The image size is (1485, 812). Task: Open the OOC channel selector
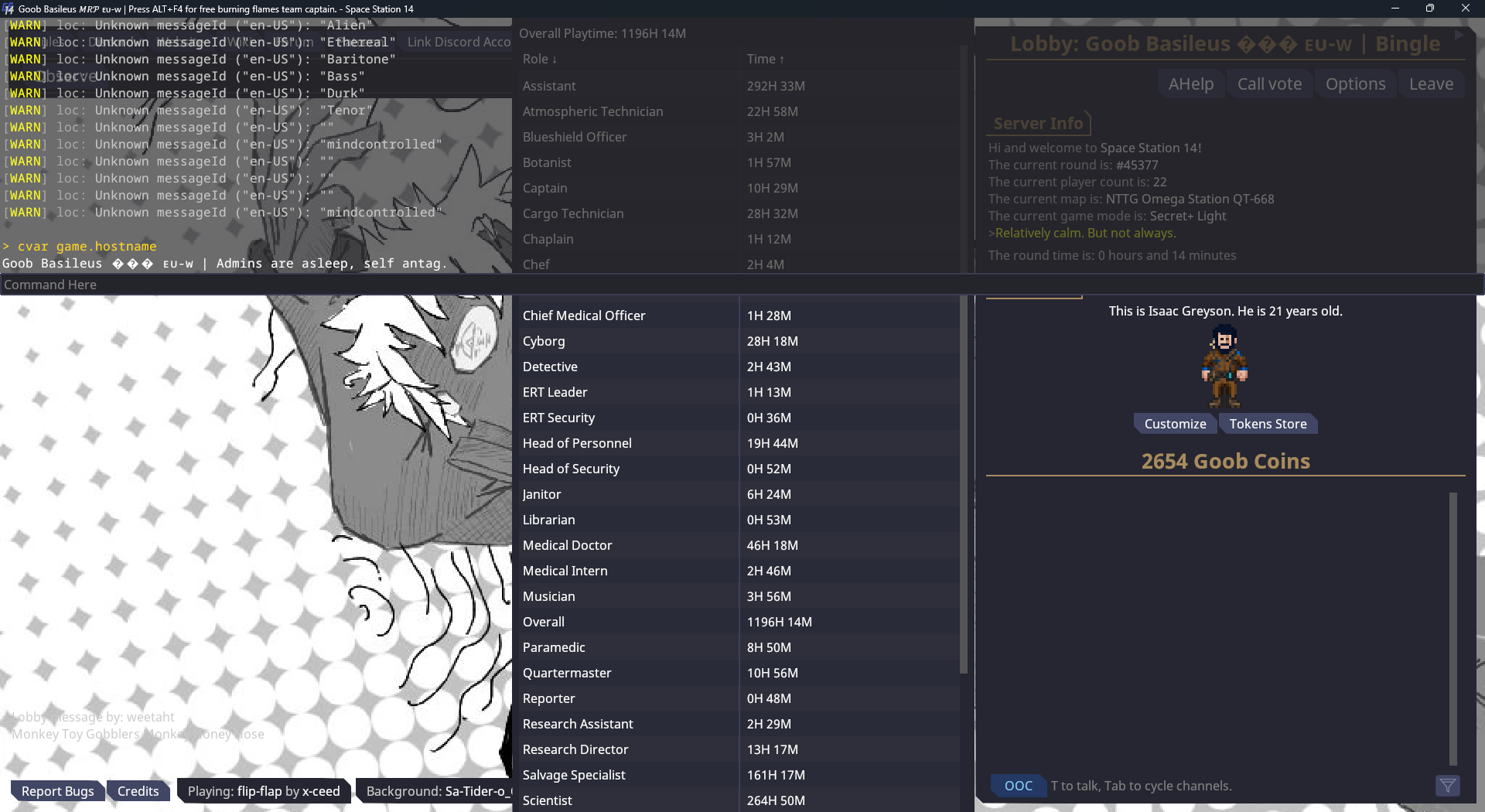point(1019,786)
